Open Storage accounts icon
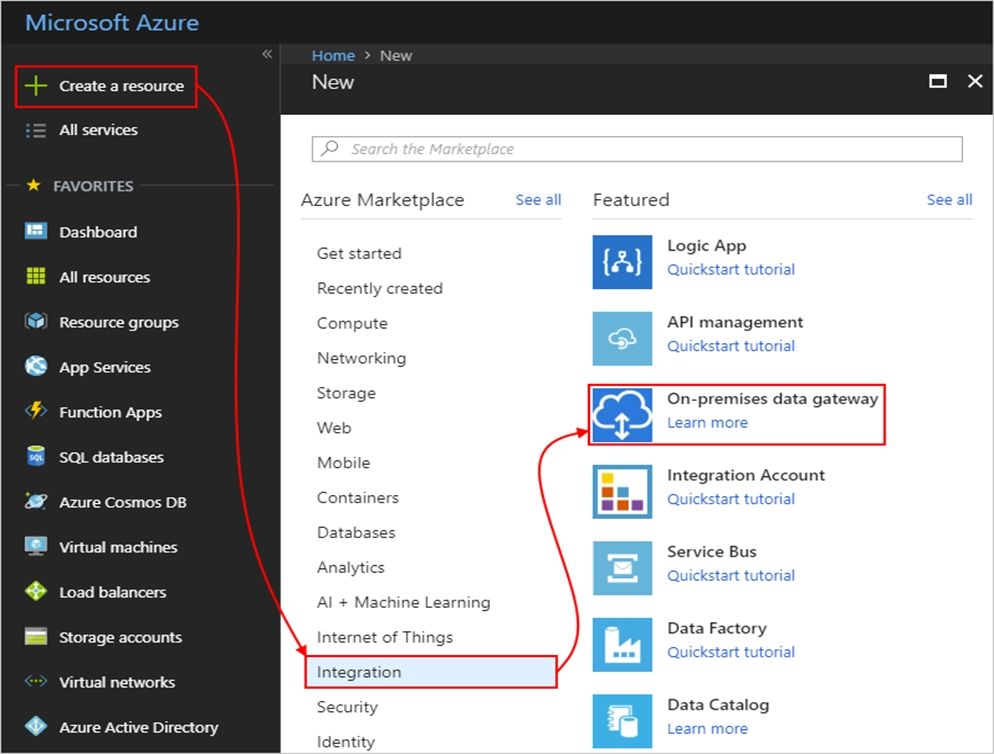Screen dimensions: 994x754 tap(36, 636)
